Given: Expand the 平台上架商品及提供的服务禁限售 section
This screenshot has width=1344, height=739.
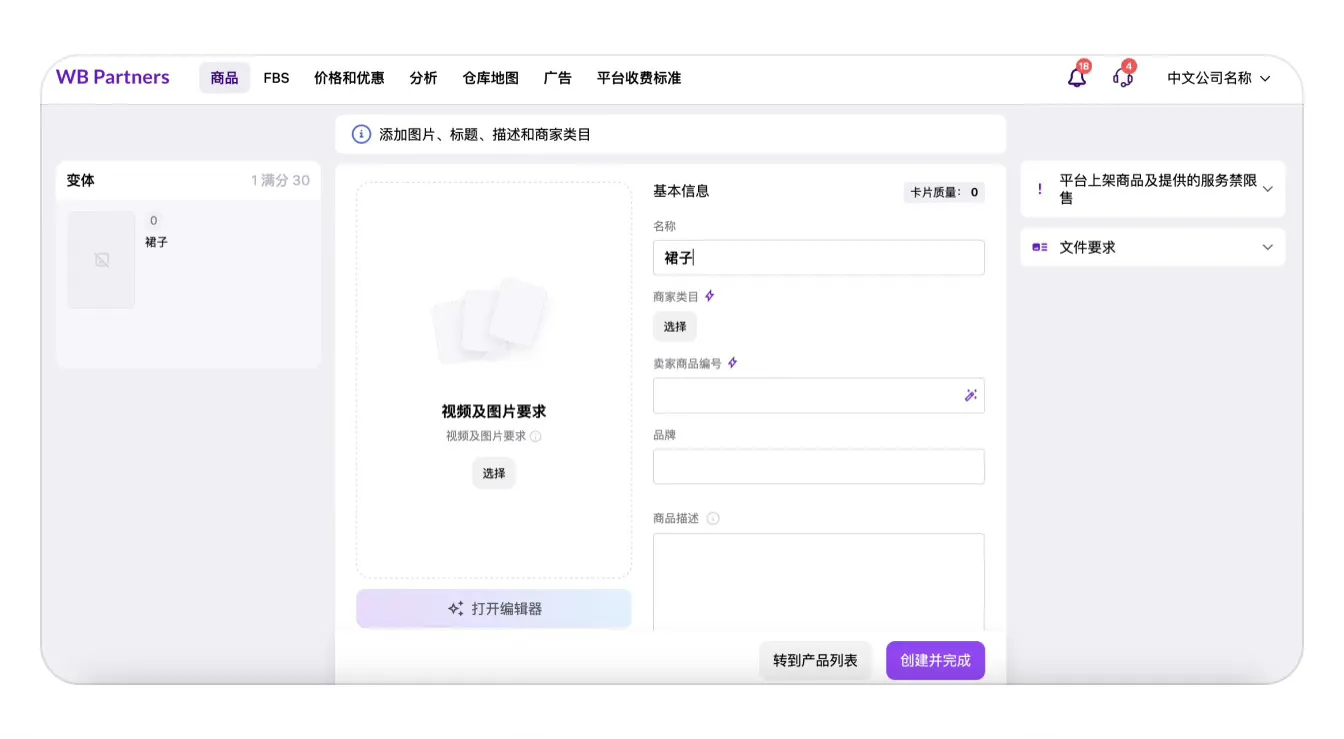Looking at the screenshot, I should tap(1266, 188).
